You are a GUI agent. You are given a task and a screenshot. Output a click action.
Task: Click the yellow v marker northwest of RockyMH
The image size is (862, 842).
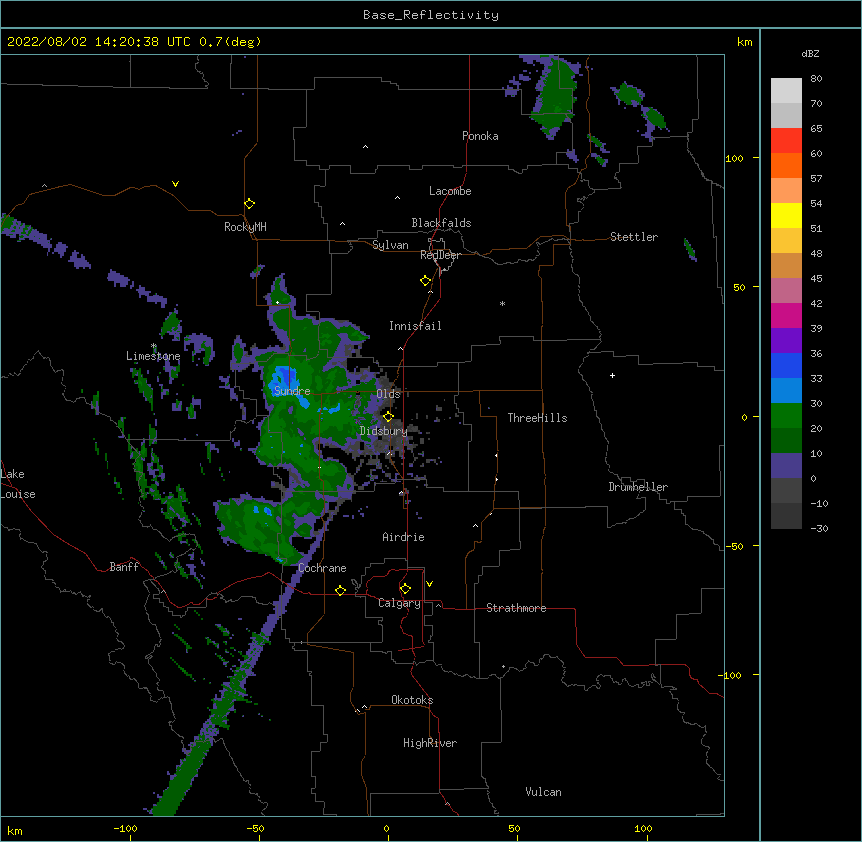pyautogui.click(x=175, y=184)
